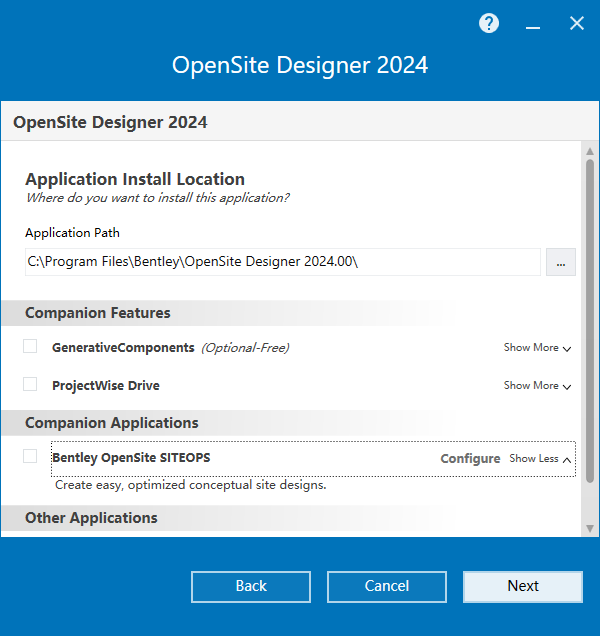Click the scrollbar up arrow
Screen dimensions: 600x636
tap(590, 151)
